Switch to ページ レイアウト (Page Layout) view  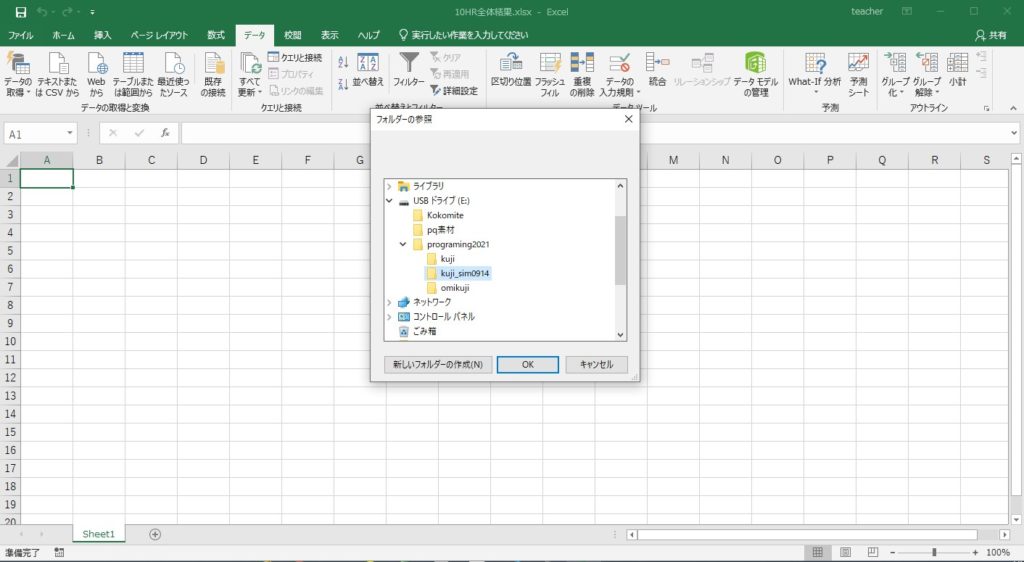pos(845,552)
